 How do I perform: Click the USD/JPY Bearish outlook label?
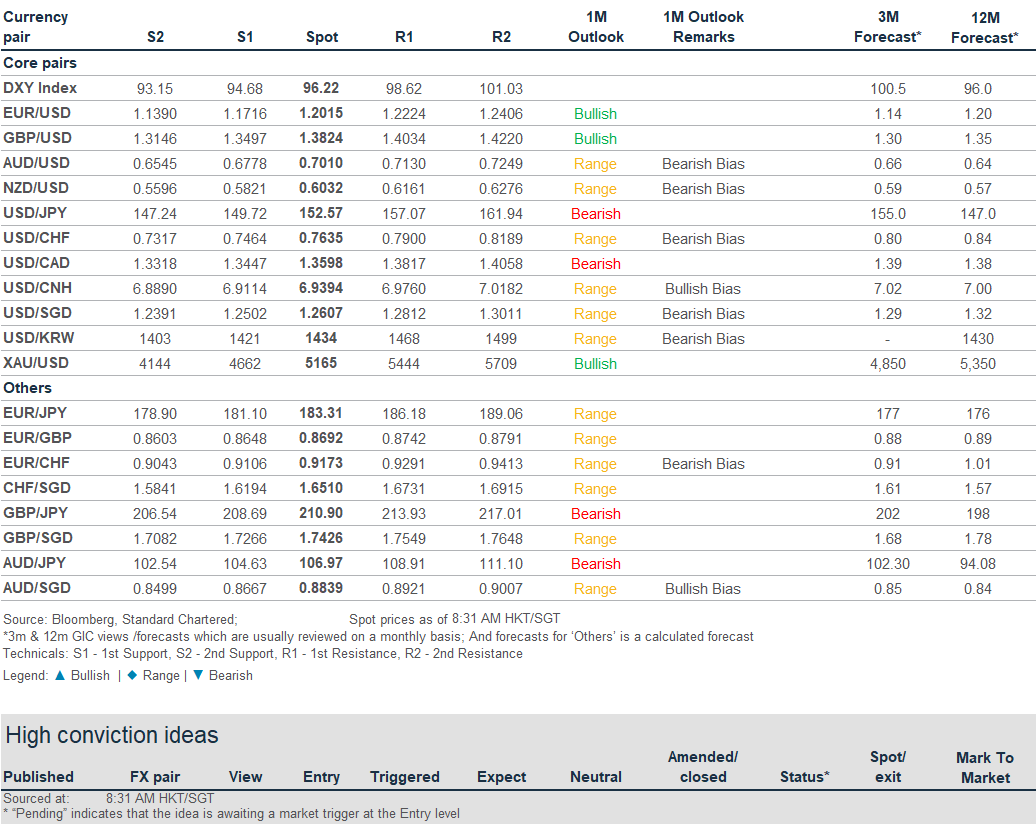coord(596,214)
